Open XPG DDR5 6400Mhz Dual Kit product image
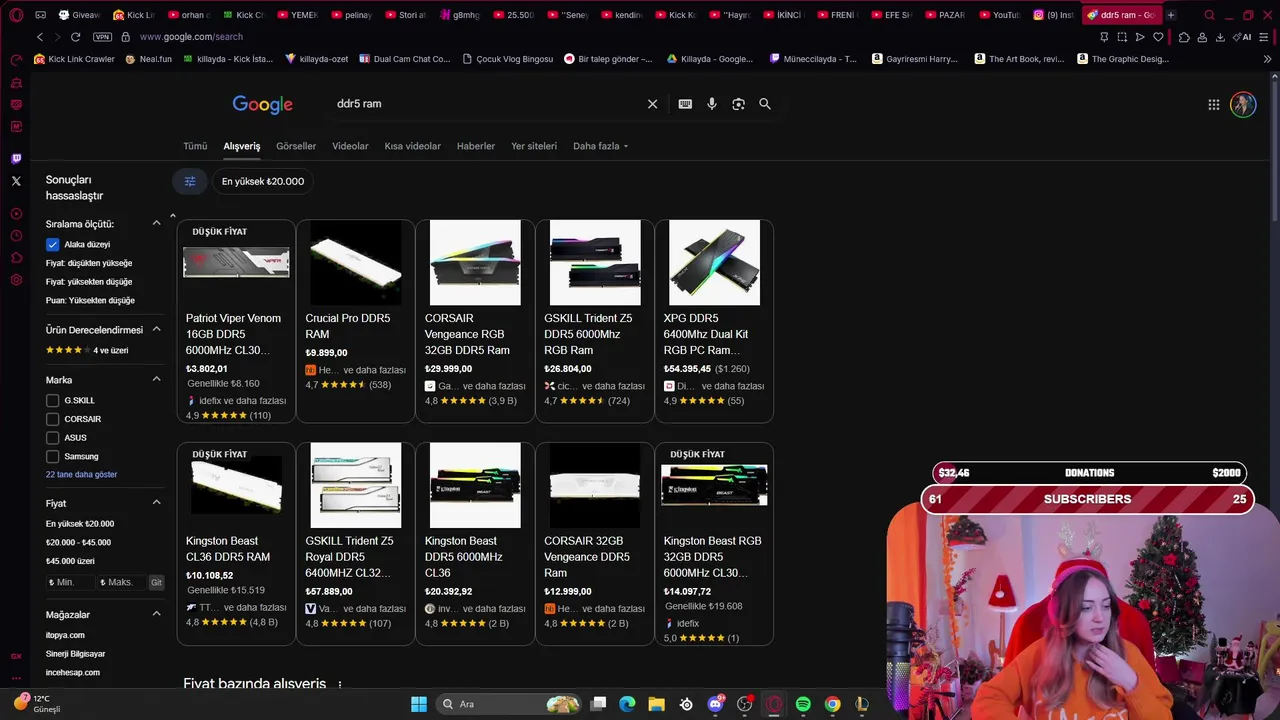1280x720 pixels. click(714, 263)
